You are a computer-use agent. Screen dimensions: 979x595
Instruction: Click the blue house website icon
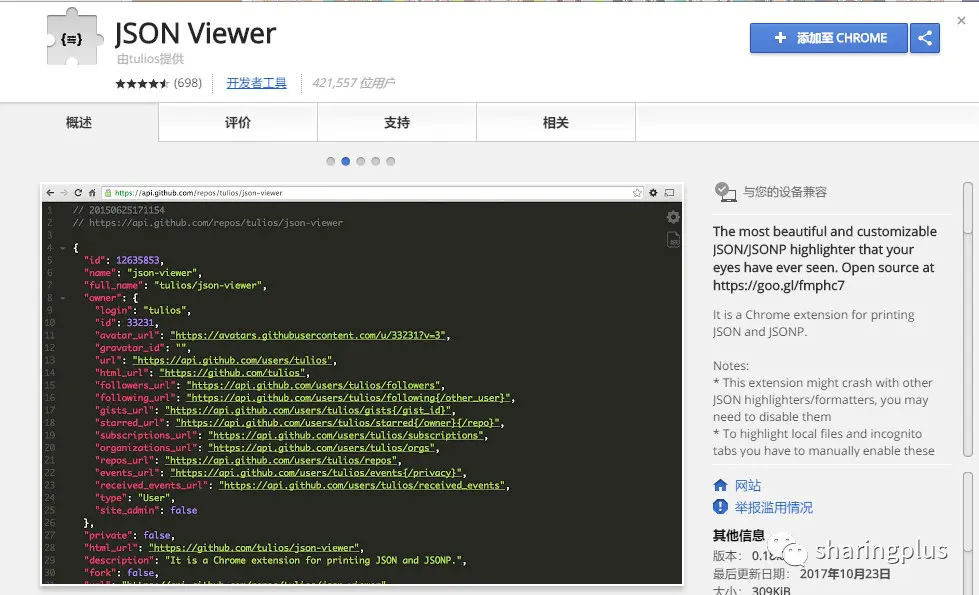(x=720, y=485)
